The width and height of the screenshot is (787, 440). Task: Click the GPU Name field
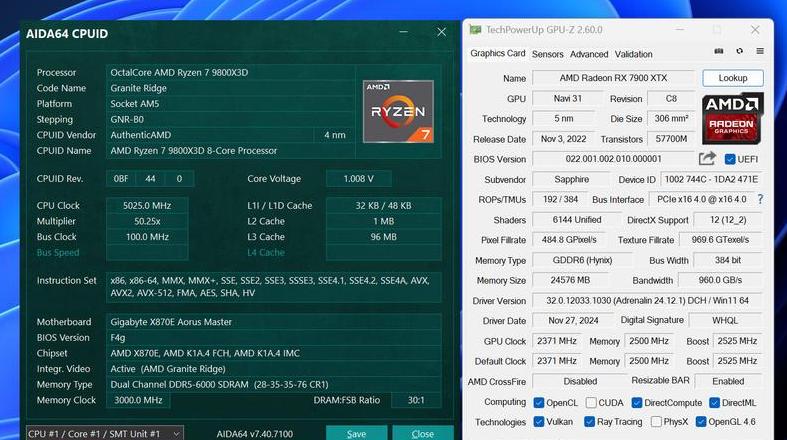(x=613, y=78)
